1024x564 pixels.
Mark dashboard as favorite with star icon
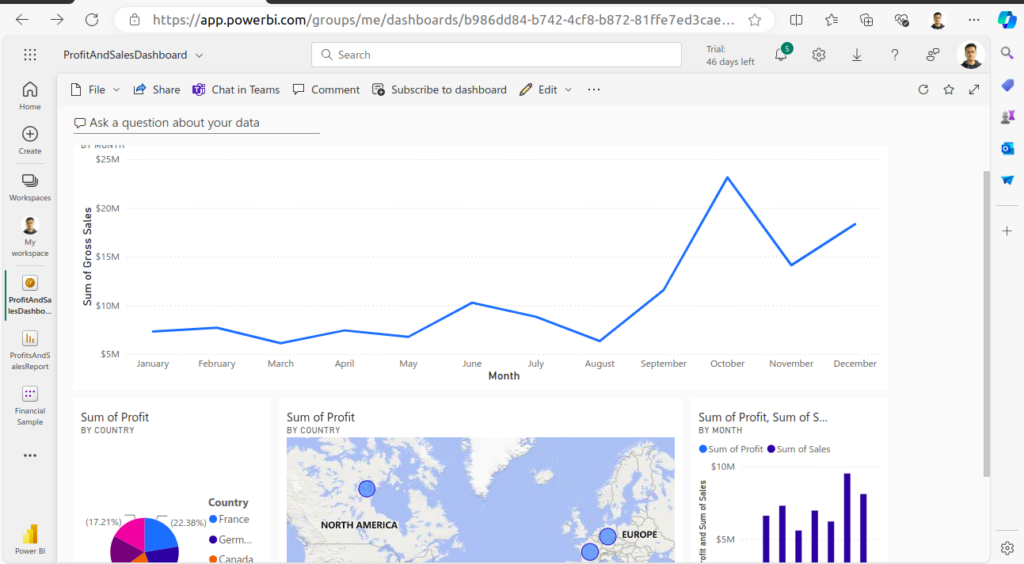point(949,90)
